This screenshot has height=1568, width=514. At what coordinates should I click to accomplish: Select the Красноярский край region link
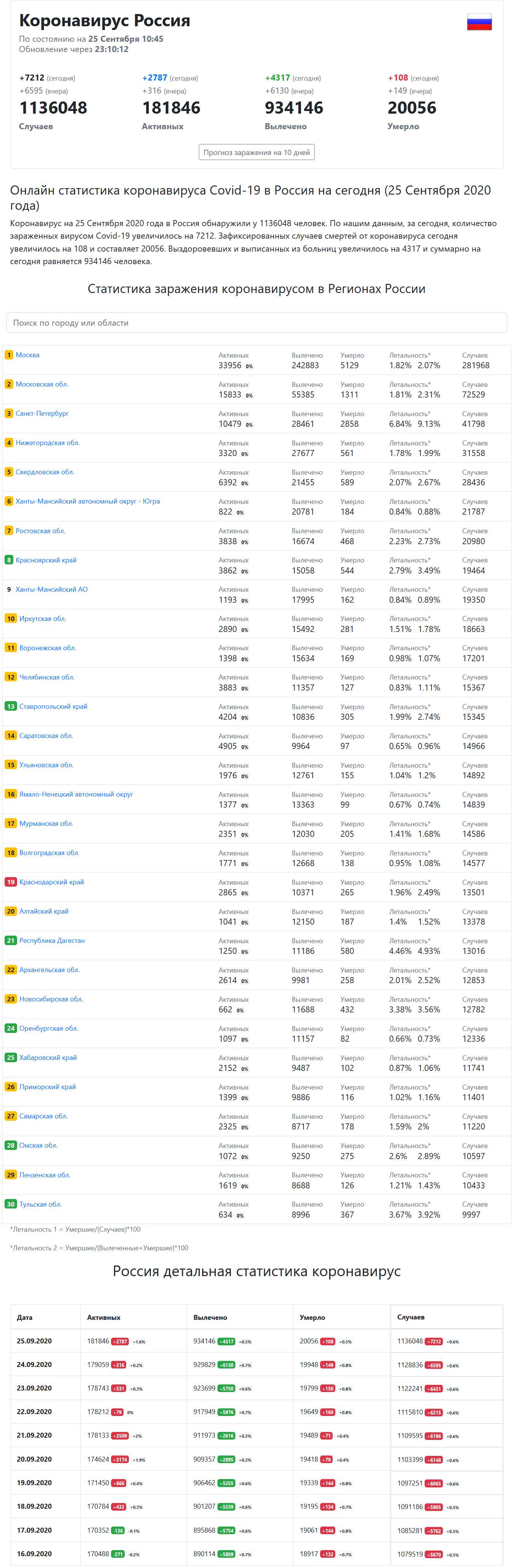pos(46,560)
